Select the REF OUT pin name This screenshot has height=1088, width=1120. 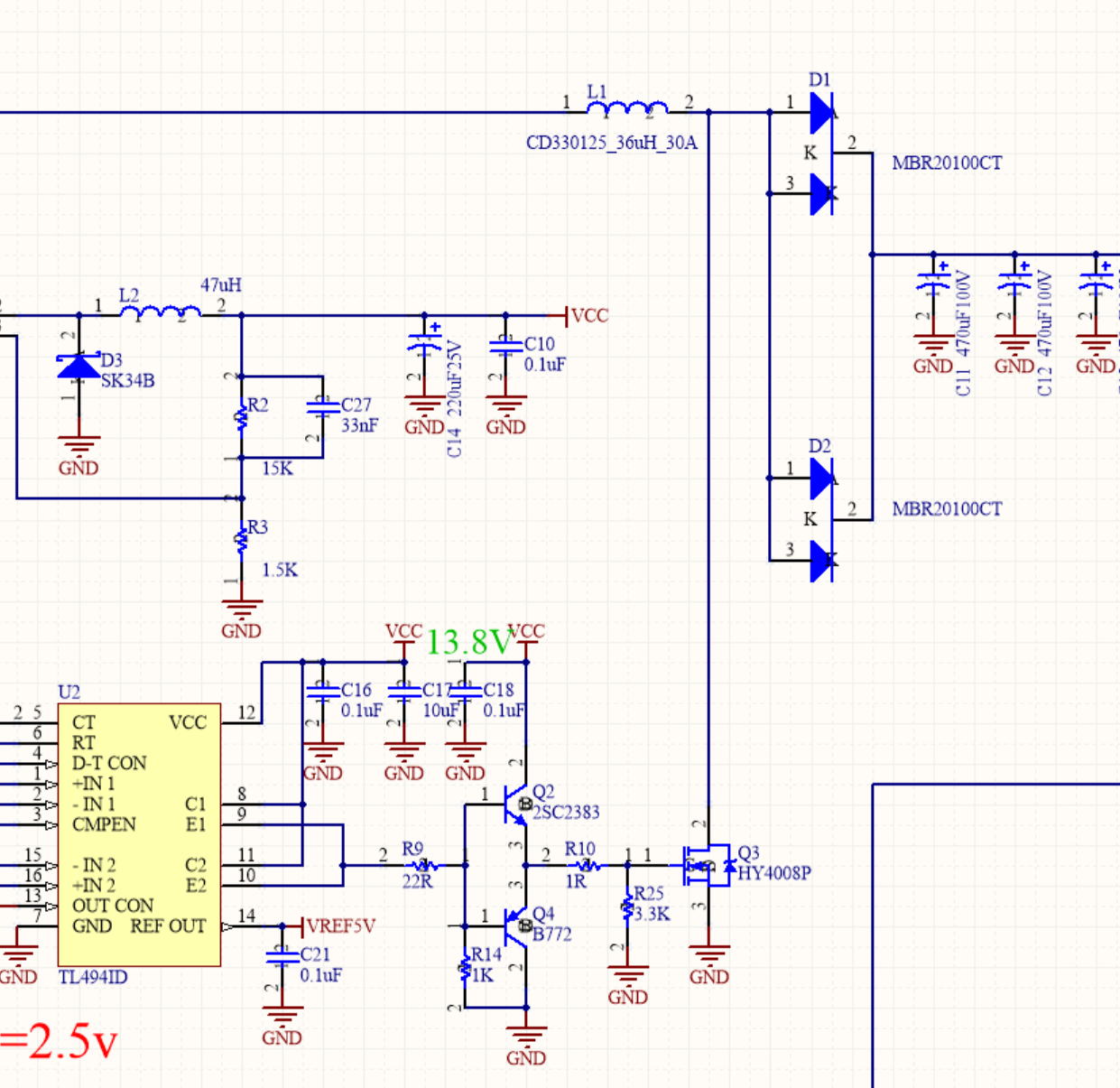point(168,926)
